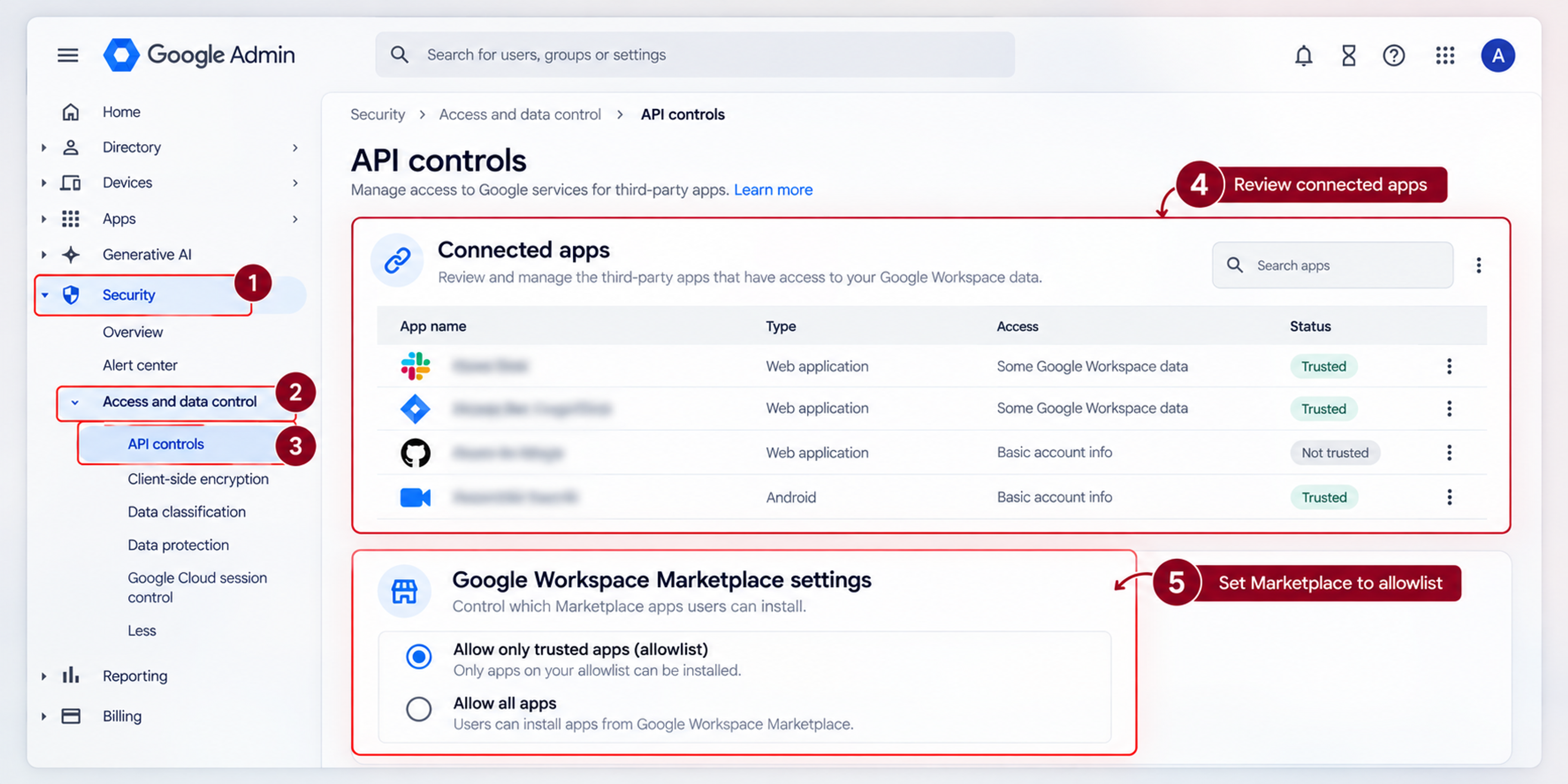Select Allow only trusted apps radio
Viewport: 1568px width, 784px height.
point(419,657)
